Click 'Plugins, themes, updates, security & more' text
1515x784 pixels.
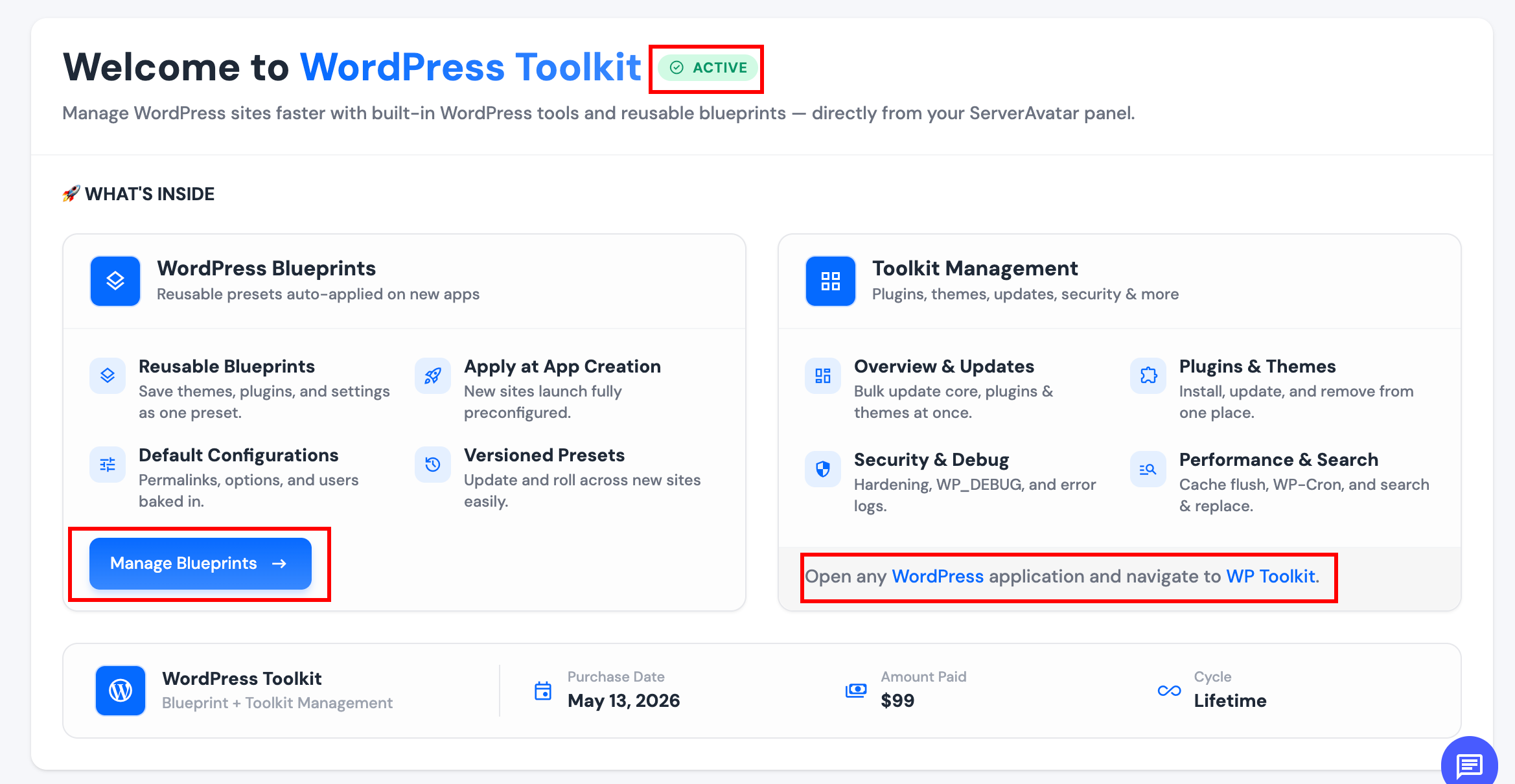coord(1025,294)
